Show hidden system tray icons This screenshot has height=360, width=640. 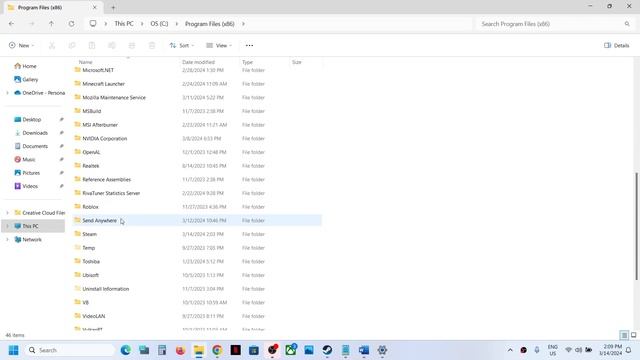(510, 350)
